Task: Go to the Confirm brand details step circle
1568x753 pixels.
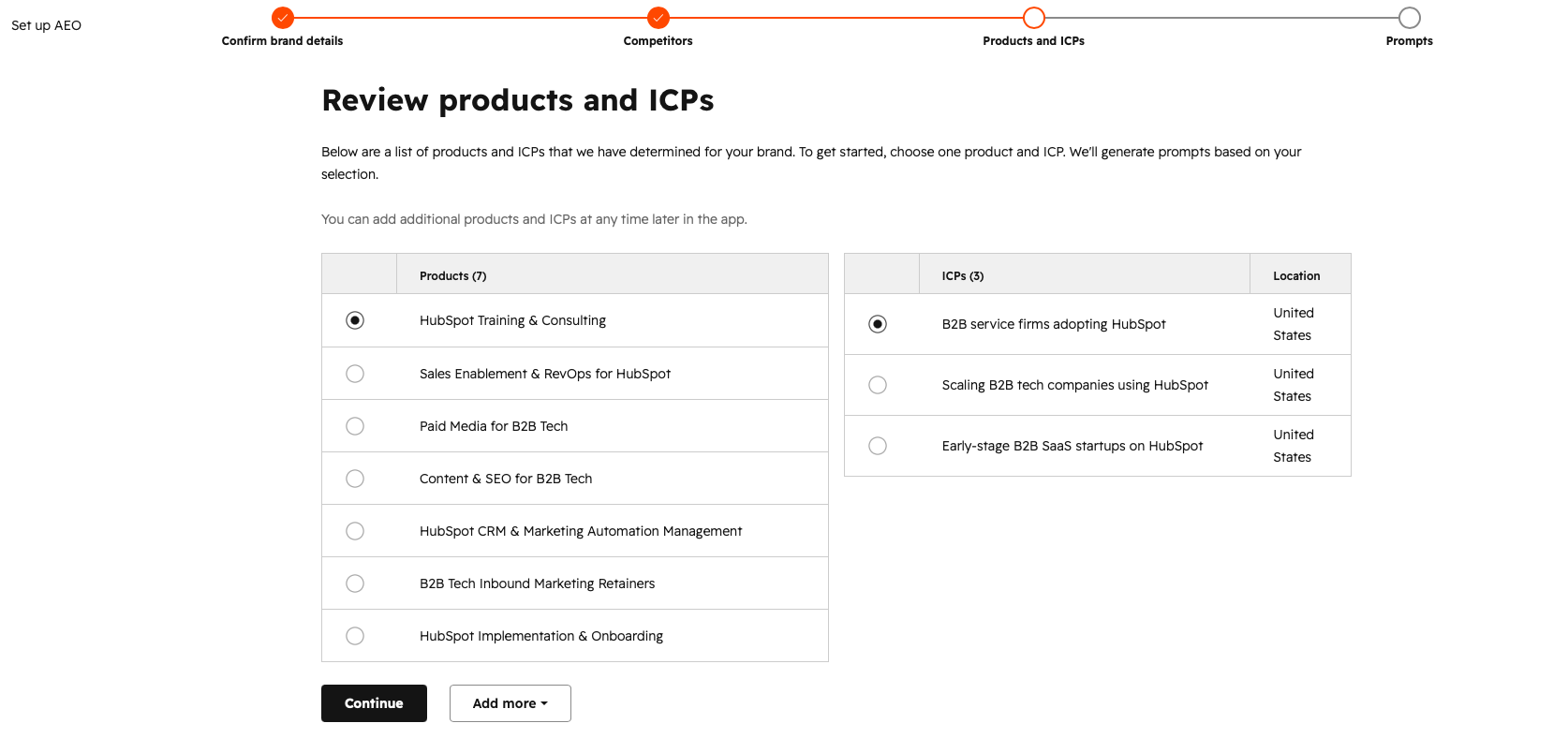Action: (x=283, y=18)
